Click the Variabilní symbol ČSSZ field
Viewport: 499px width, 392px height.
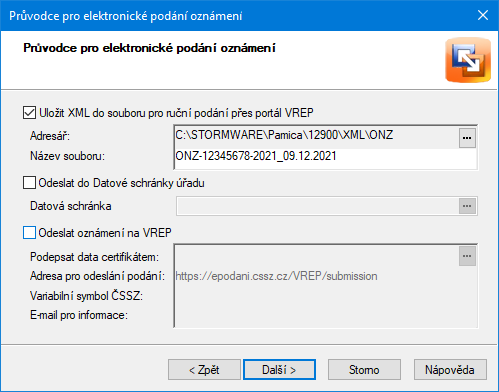(325, 296)
